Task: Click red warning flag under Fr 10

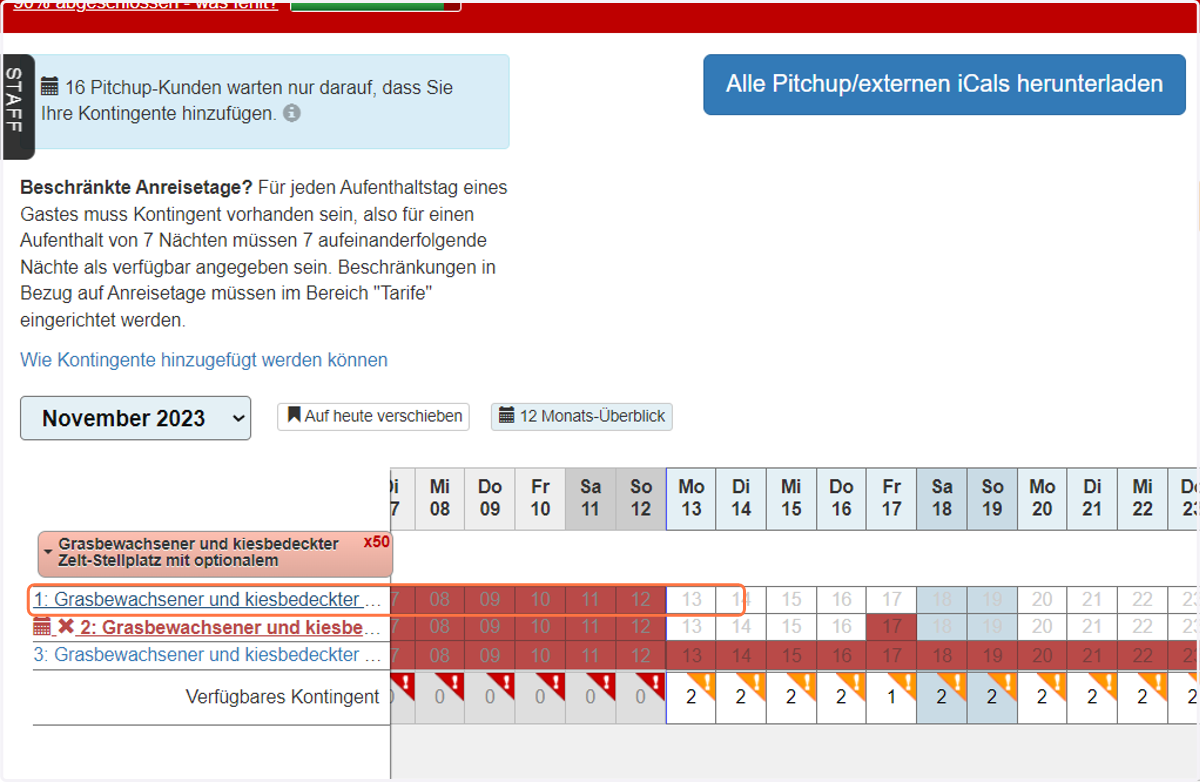Action: click(x=555, y=683)
